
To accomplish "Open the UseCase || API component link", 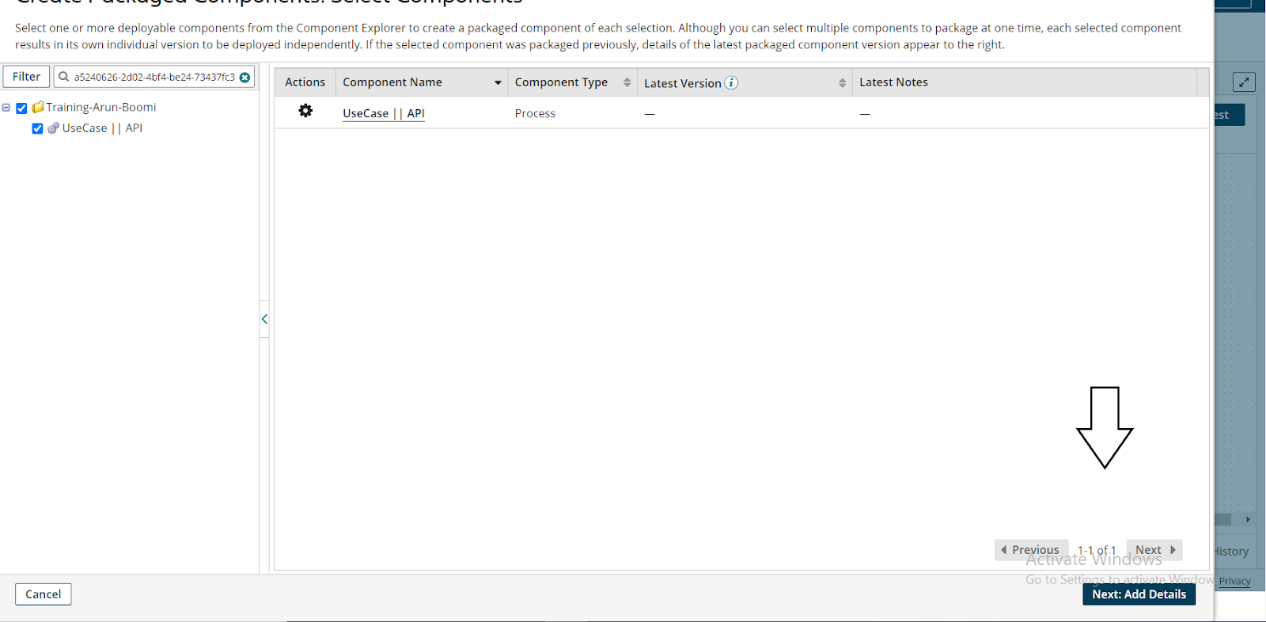I will 383,113.
